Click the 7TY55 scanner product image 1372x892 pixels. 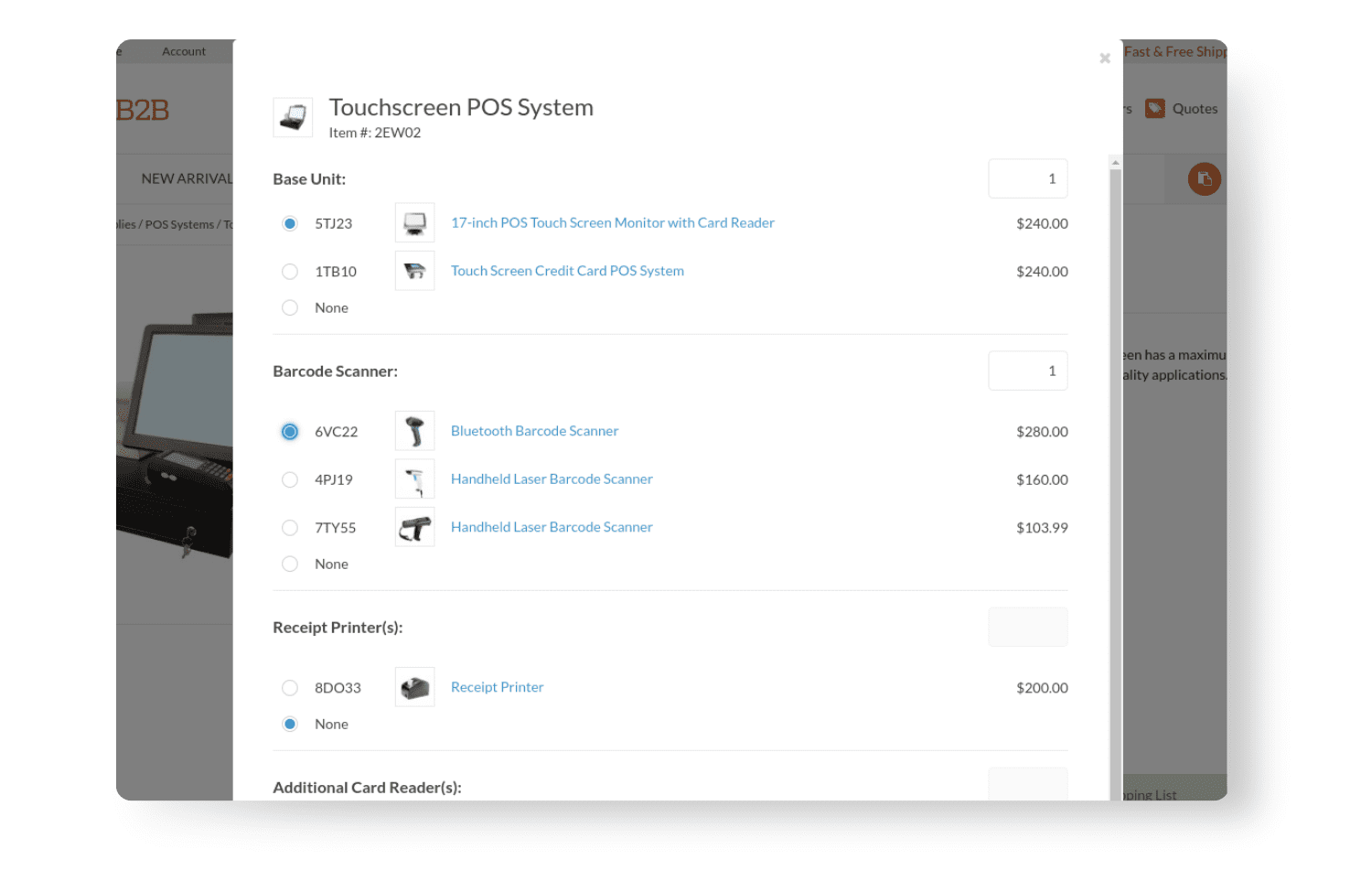click(414, 528)
